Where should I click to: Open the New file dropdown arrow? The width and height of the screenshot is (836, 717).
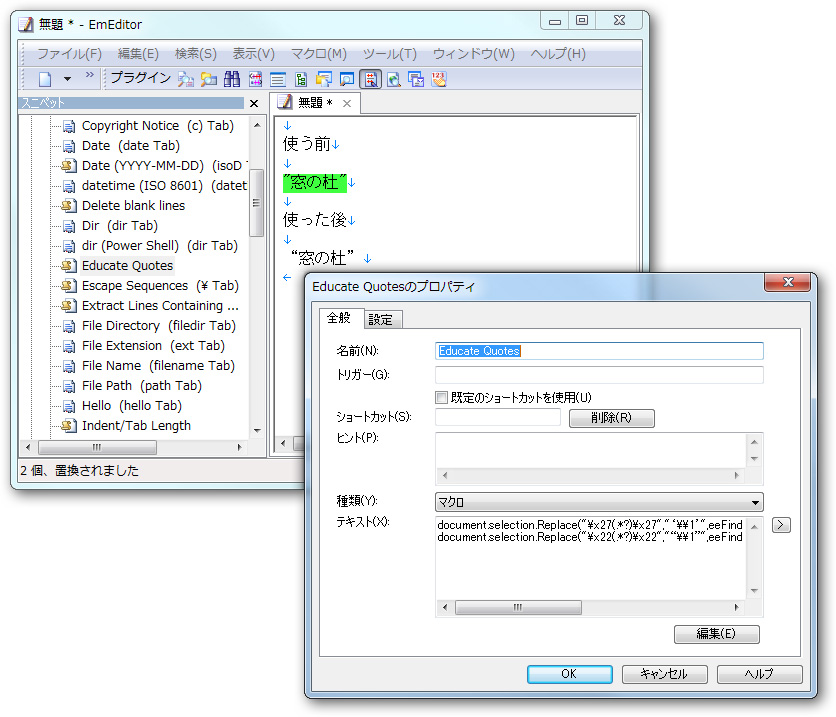point(67,79)
